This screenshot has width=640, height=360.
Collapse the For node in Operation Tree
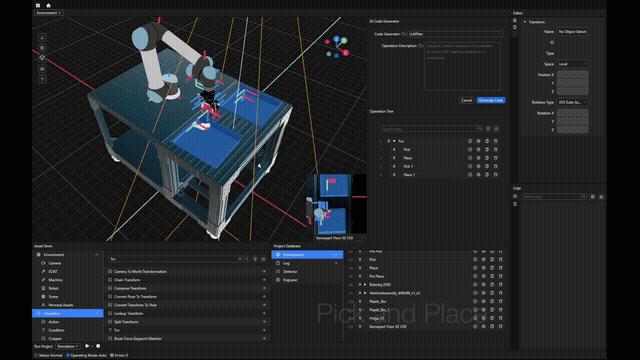click(394, 141)
